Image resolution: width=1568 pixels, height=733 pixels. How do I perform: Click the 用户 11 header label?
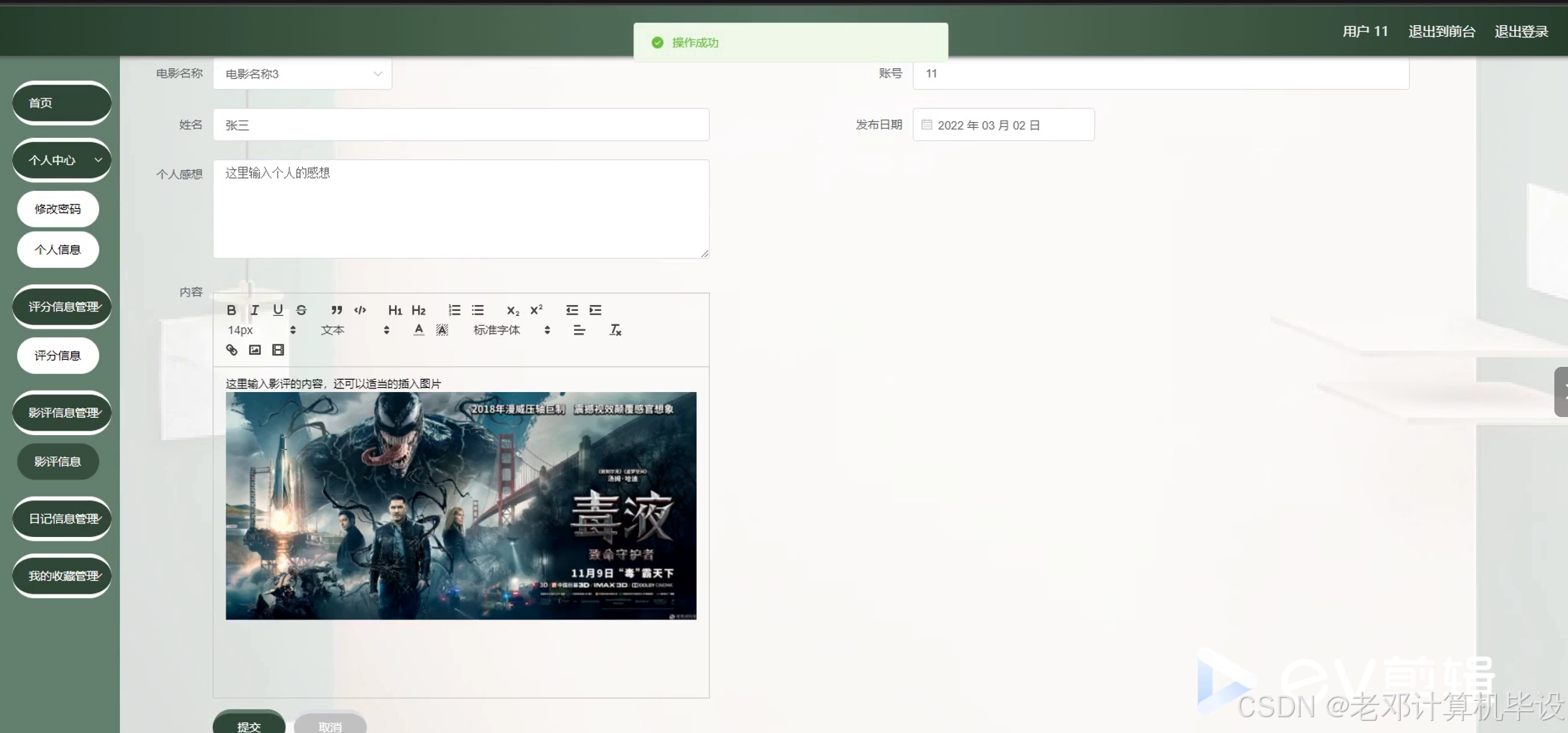coord(1365,32)
